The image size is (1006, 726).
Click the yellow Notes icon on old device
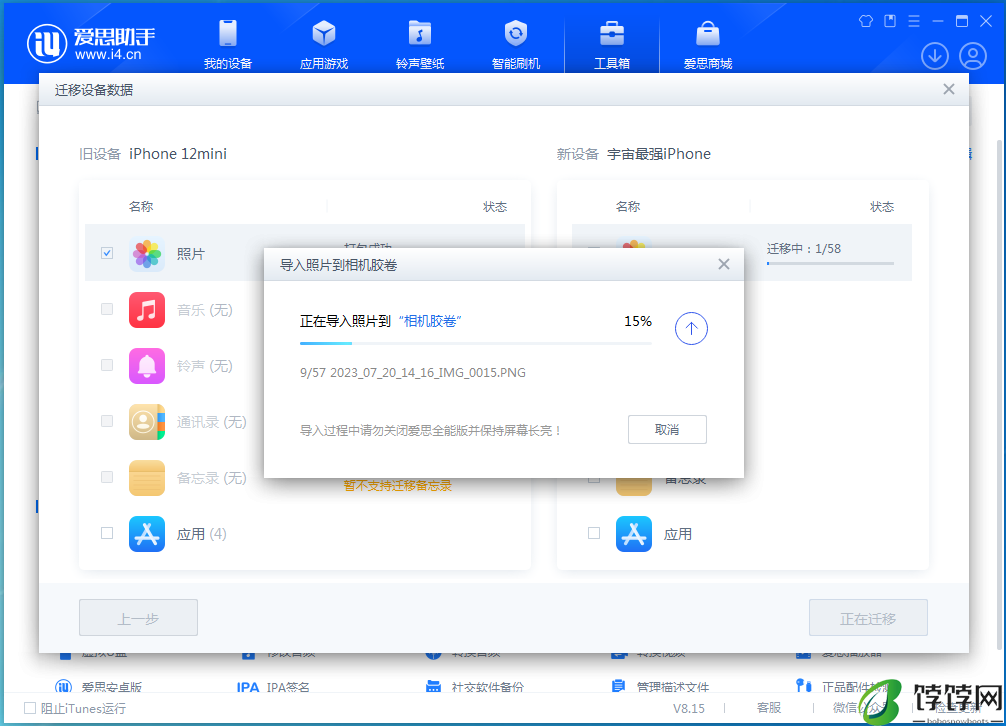(147, 478)
